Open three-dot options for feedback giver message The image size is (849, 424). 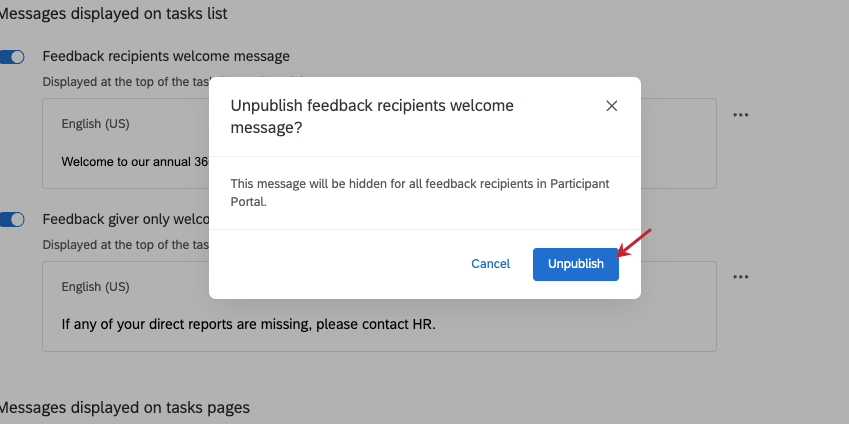740,277
